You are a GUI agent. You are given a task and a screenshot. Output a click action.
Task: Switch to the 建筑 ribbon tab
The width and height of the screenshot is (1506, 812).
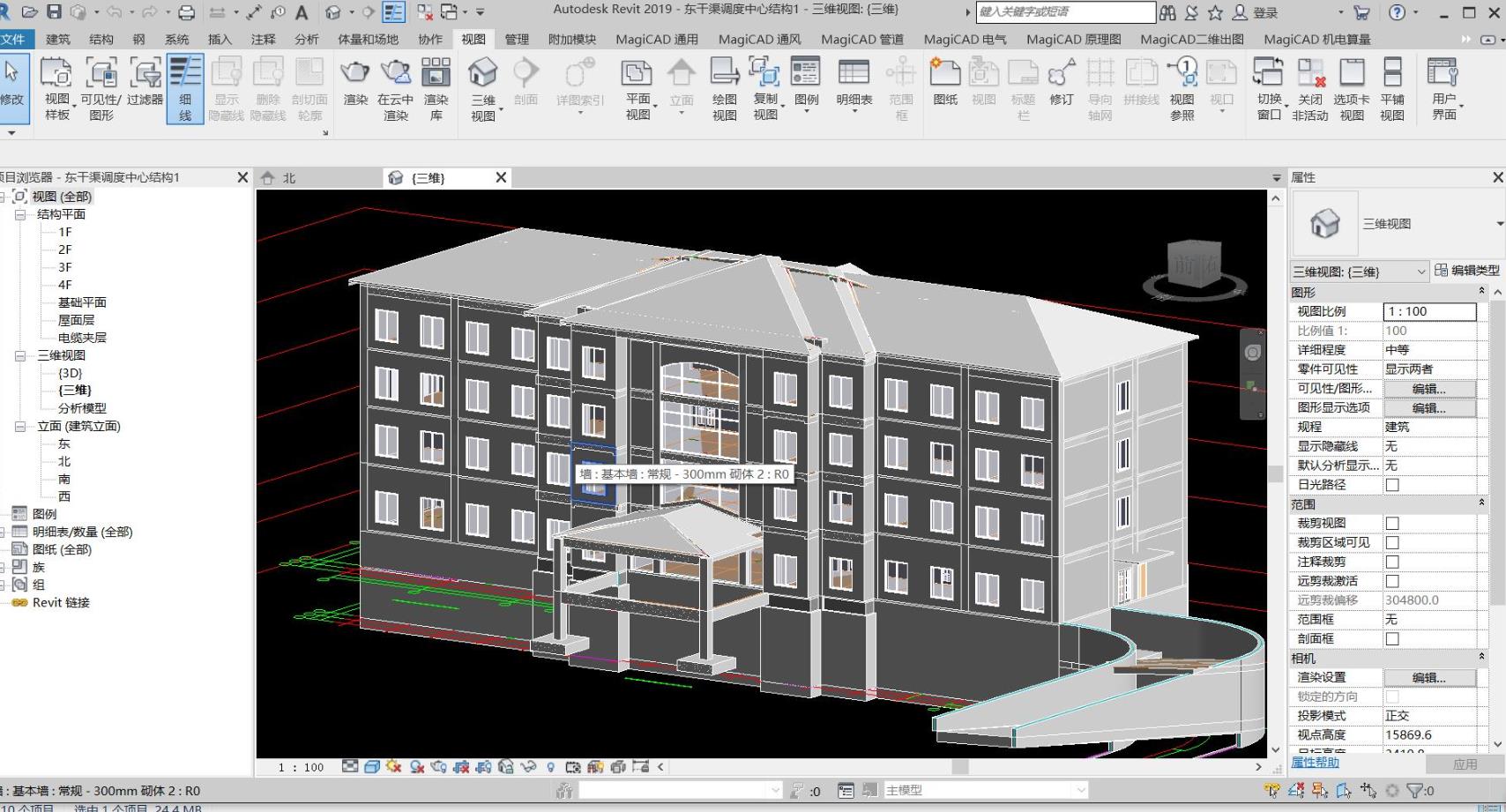58,39
